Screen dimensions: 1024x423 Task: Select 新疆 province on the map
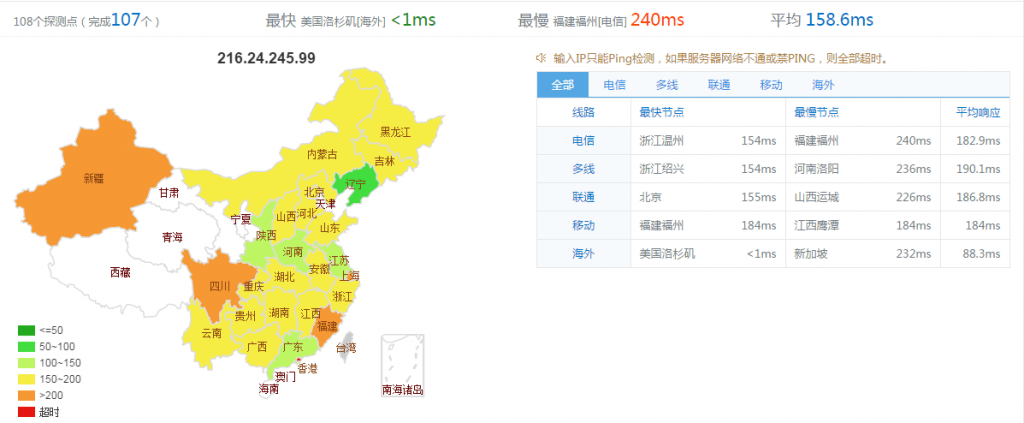pos(94,177)
